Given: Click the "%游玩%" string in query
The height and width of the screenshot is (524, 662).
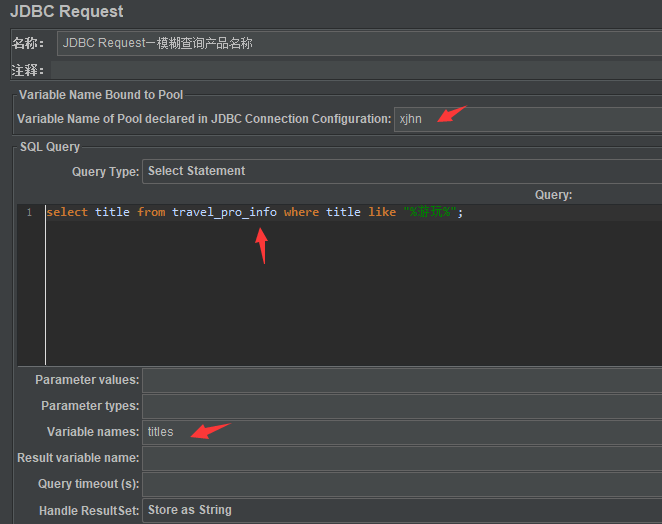Looking at the screenshot, I should tap(430, 212).
